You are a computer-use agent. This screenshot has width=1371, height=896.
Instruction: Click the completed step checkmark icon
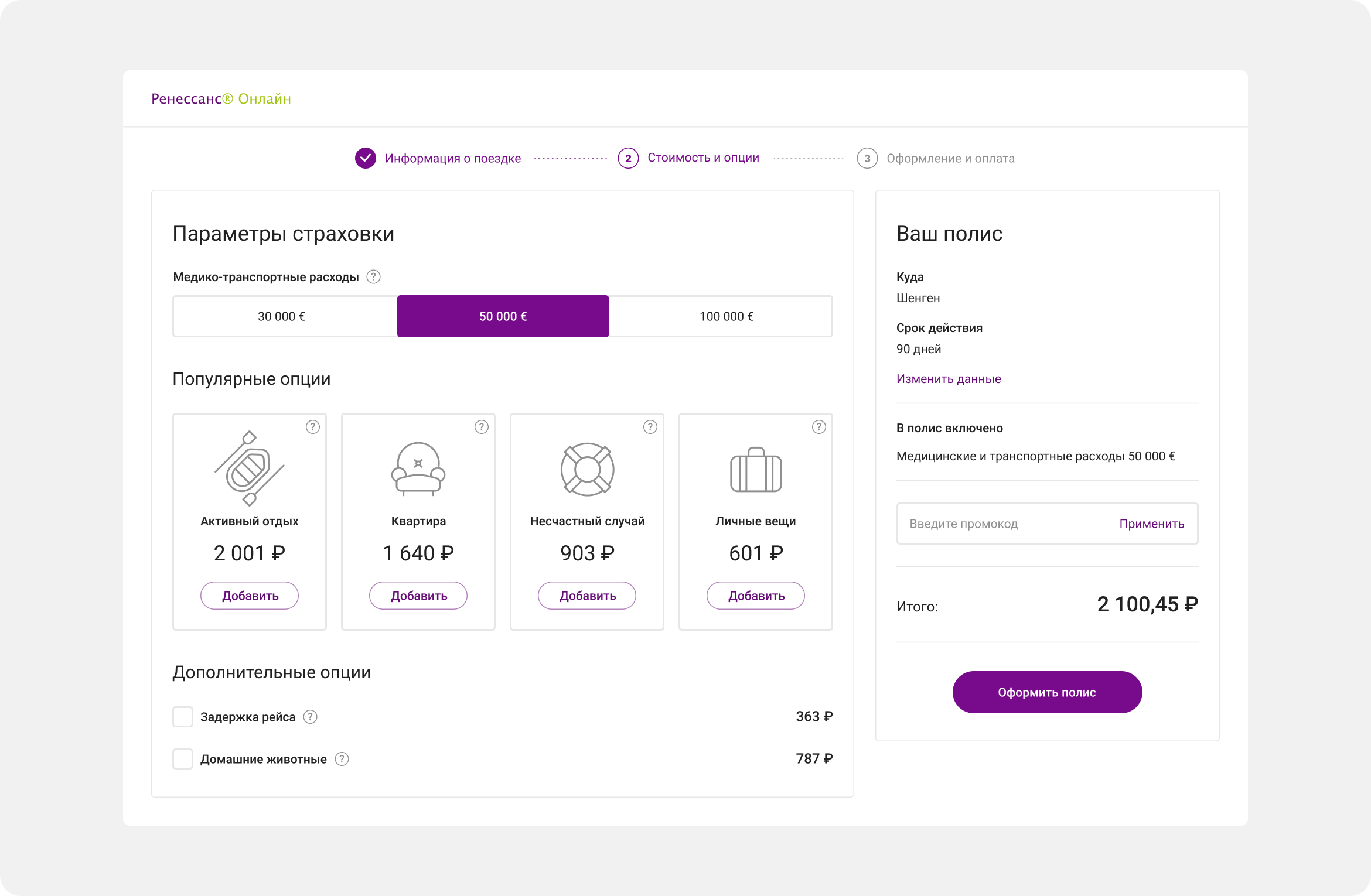(x=366, y=158)
